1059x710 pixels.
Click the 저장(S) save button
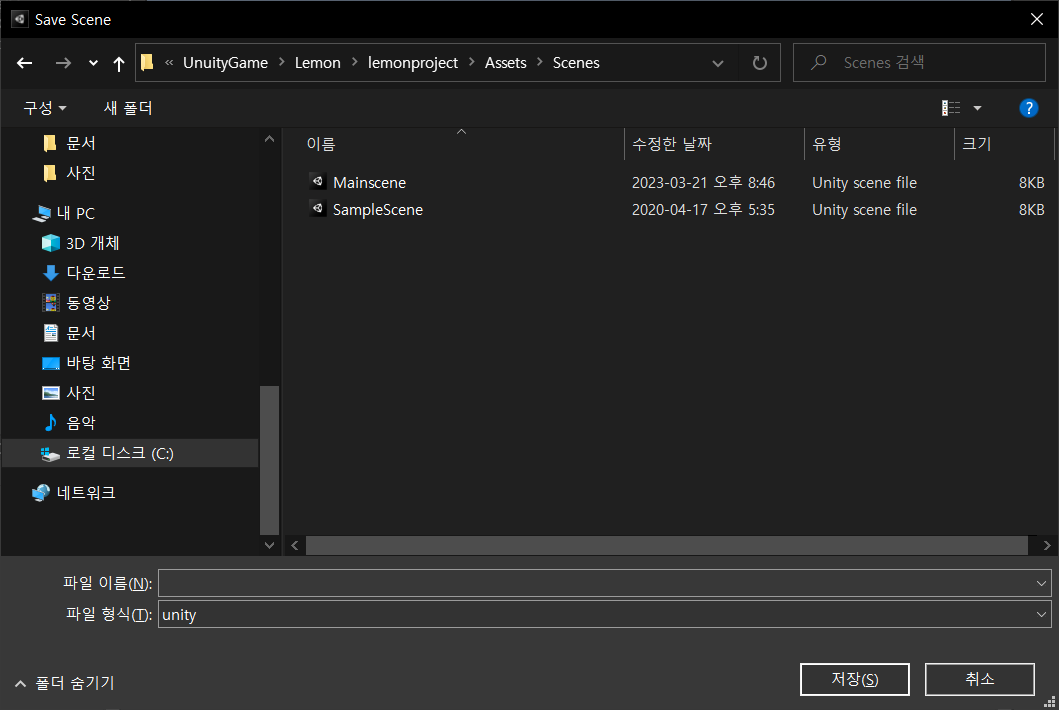(x=854, y=679)
